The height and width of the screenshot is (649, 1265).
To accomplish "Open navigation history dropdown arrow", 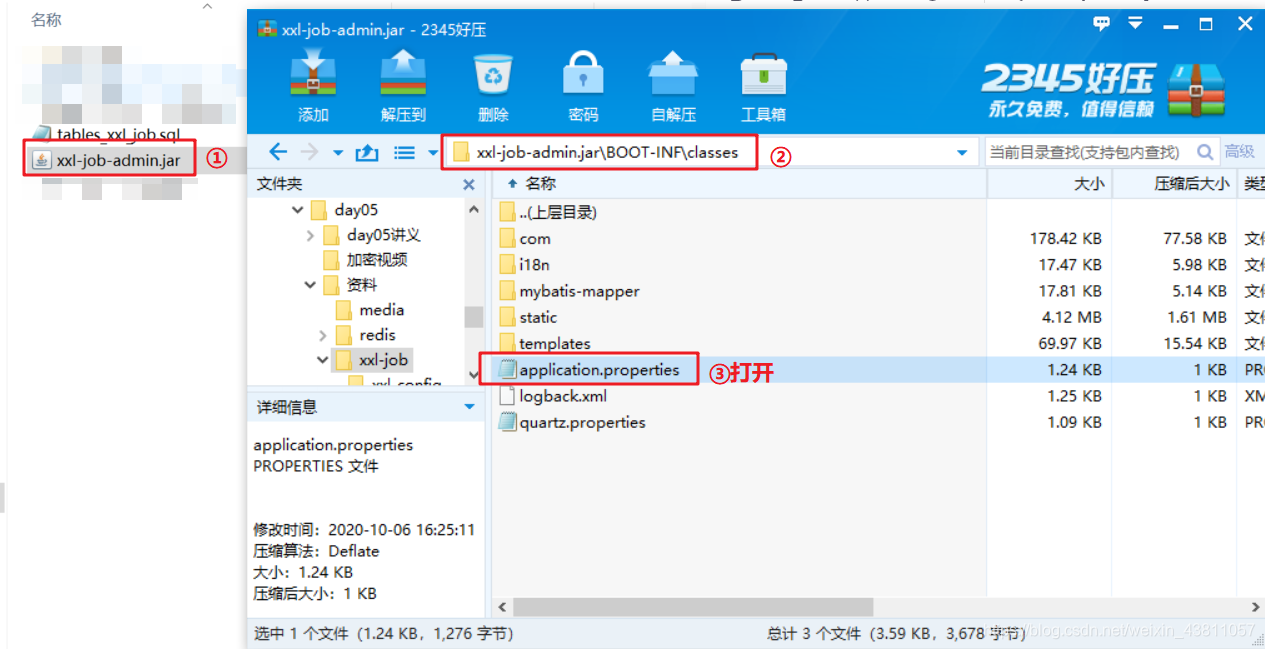I will point(338,153).
